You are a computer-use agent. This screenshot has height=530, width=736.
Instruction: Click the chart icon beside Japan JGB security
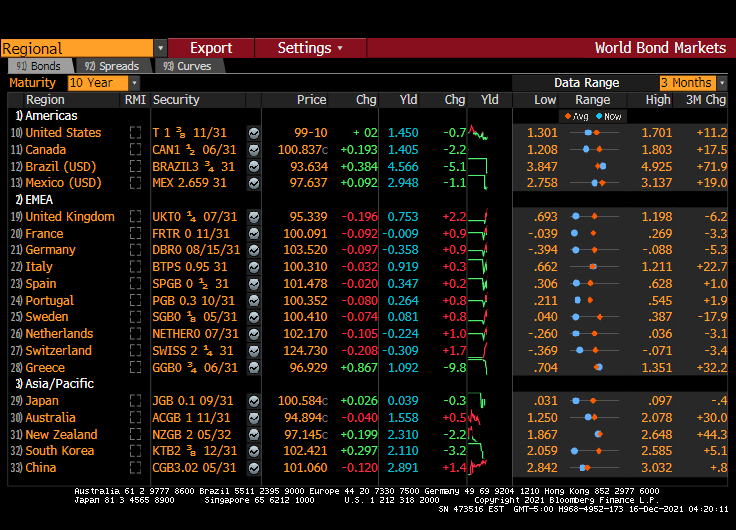[254, 401]
